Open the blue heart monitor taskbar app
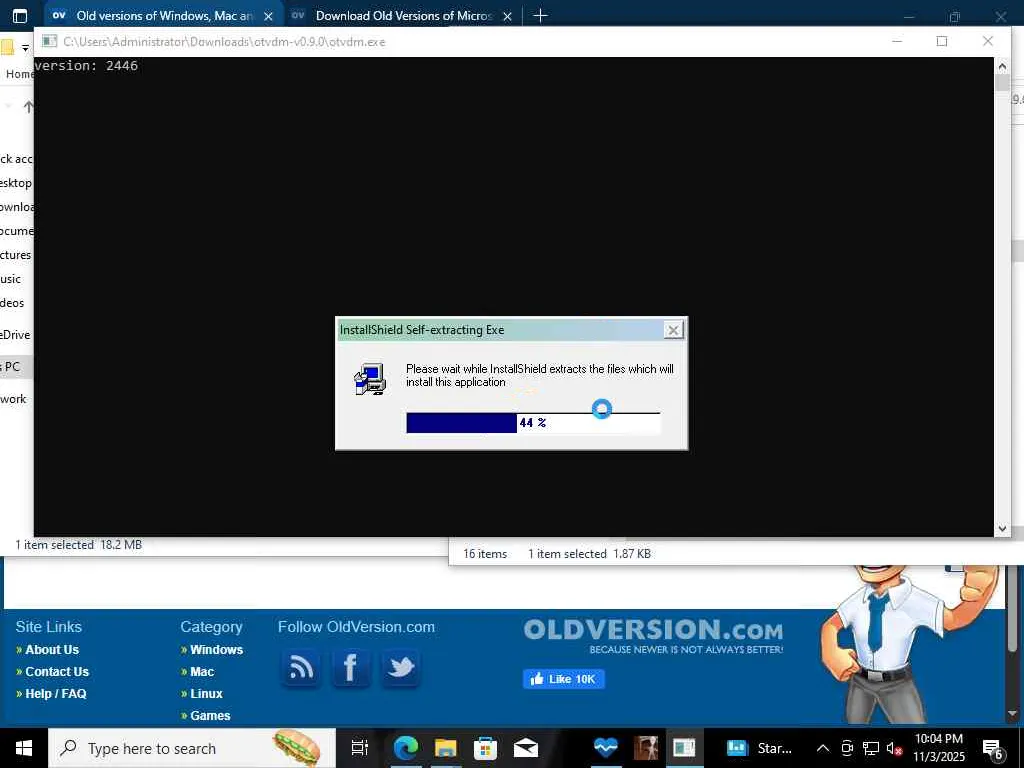This screenshot has height=768, width=1024. (605, 748)
